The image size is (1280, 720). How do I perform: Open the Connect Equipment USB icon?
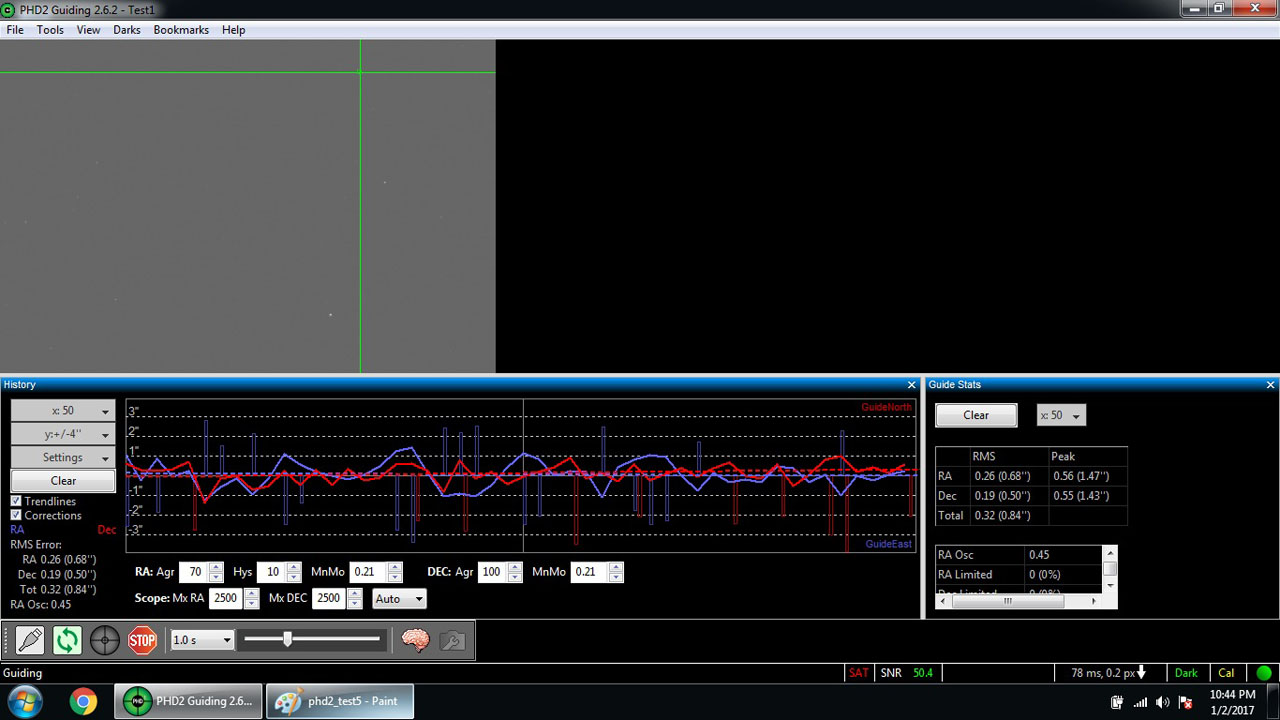pyautogui.click(x=30, y=640)
